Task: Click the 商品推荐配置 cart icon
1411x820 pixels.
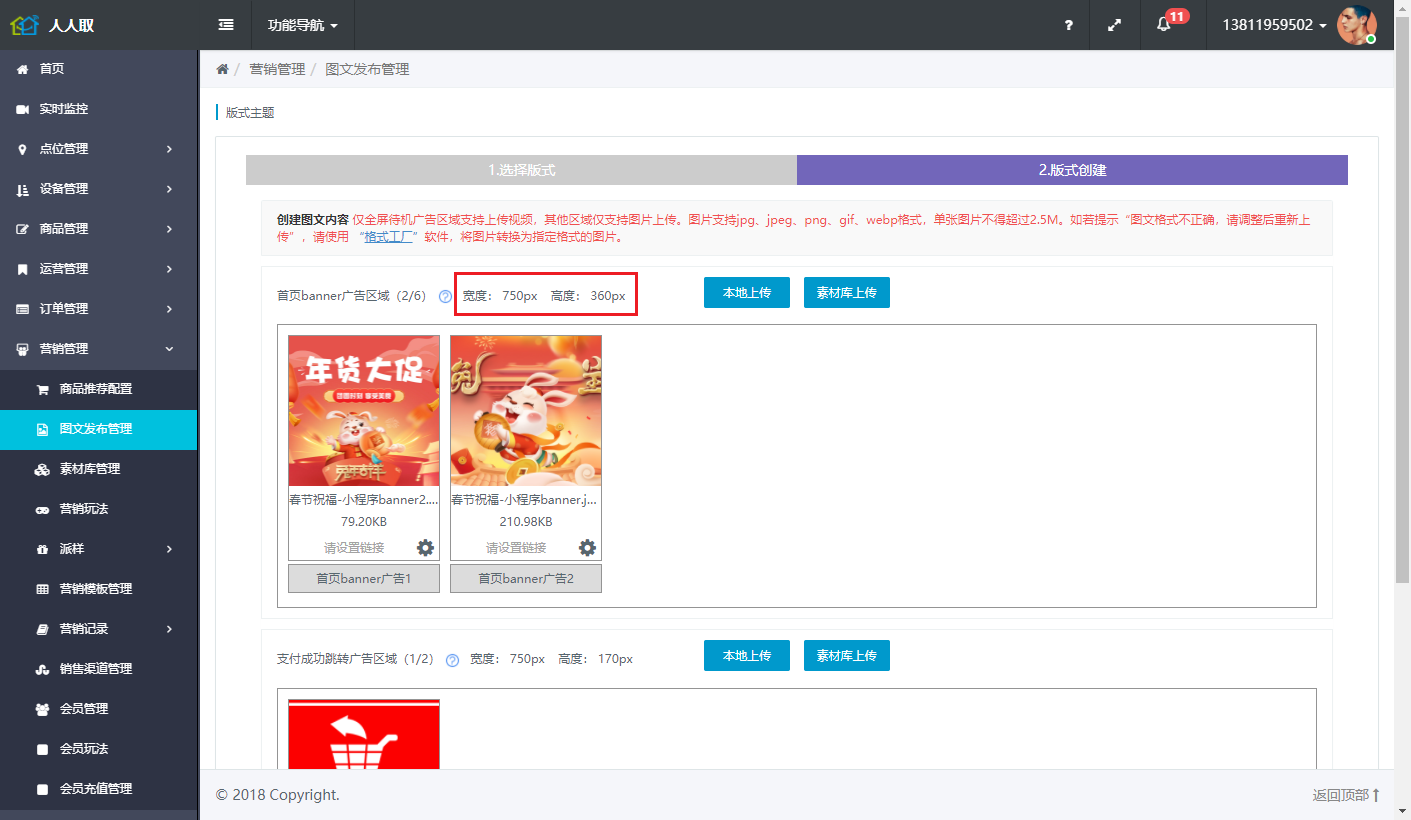Action: (42, 389)
